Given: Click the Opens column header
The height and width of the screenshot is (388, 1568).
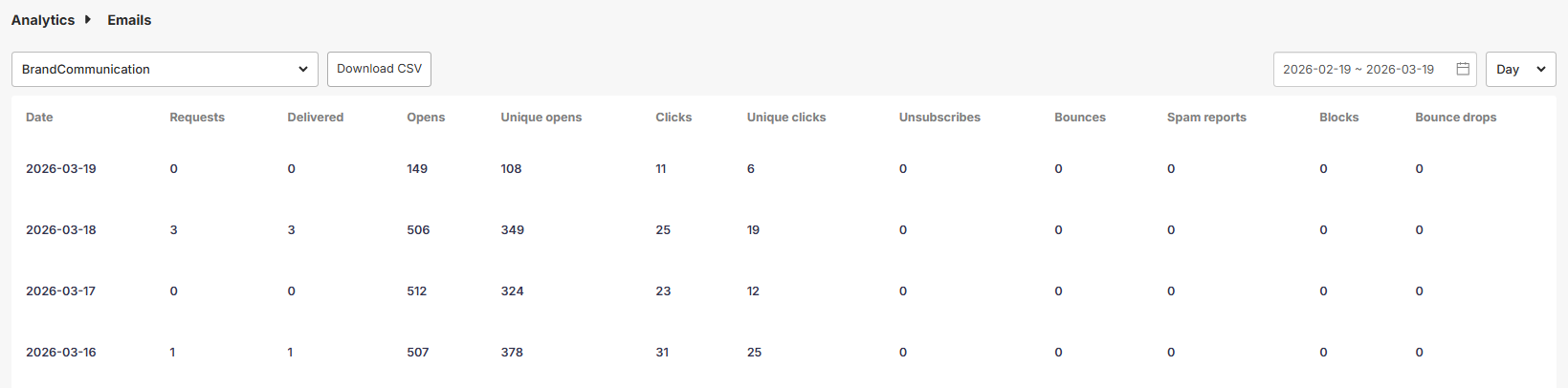Looking at the screenshot, I should 426,118.
